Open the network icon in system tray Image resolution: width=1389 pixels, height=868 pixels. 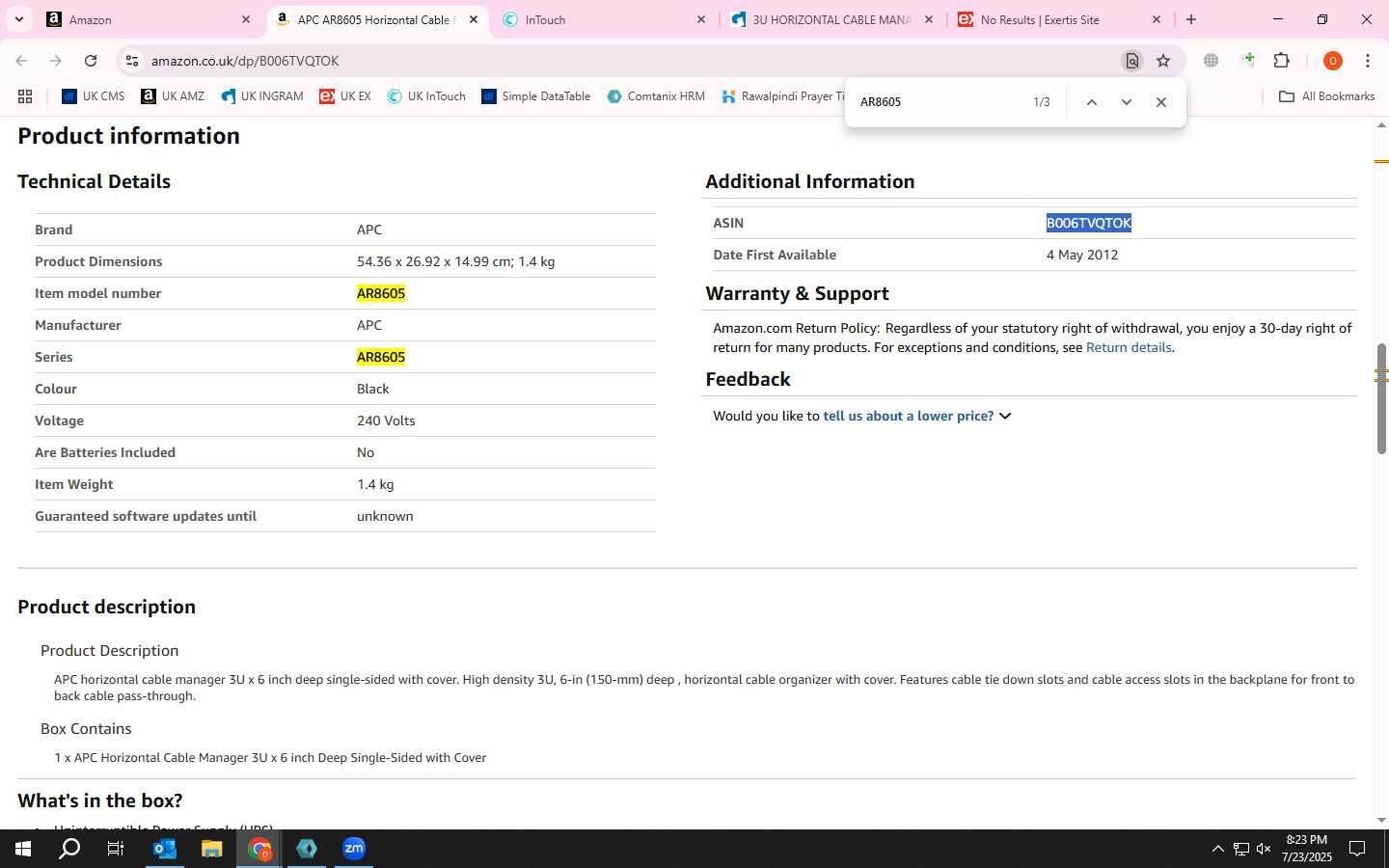(1240, 849)
